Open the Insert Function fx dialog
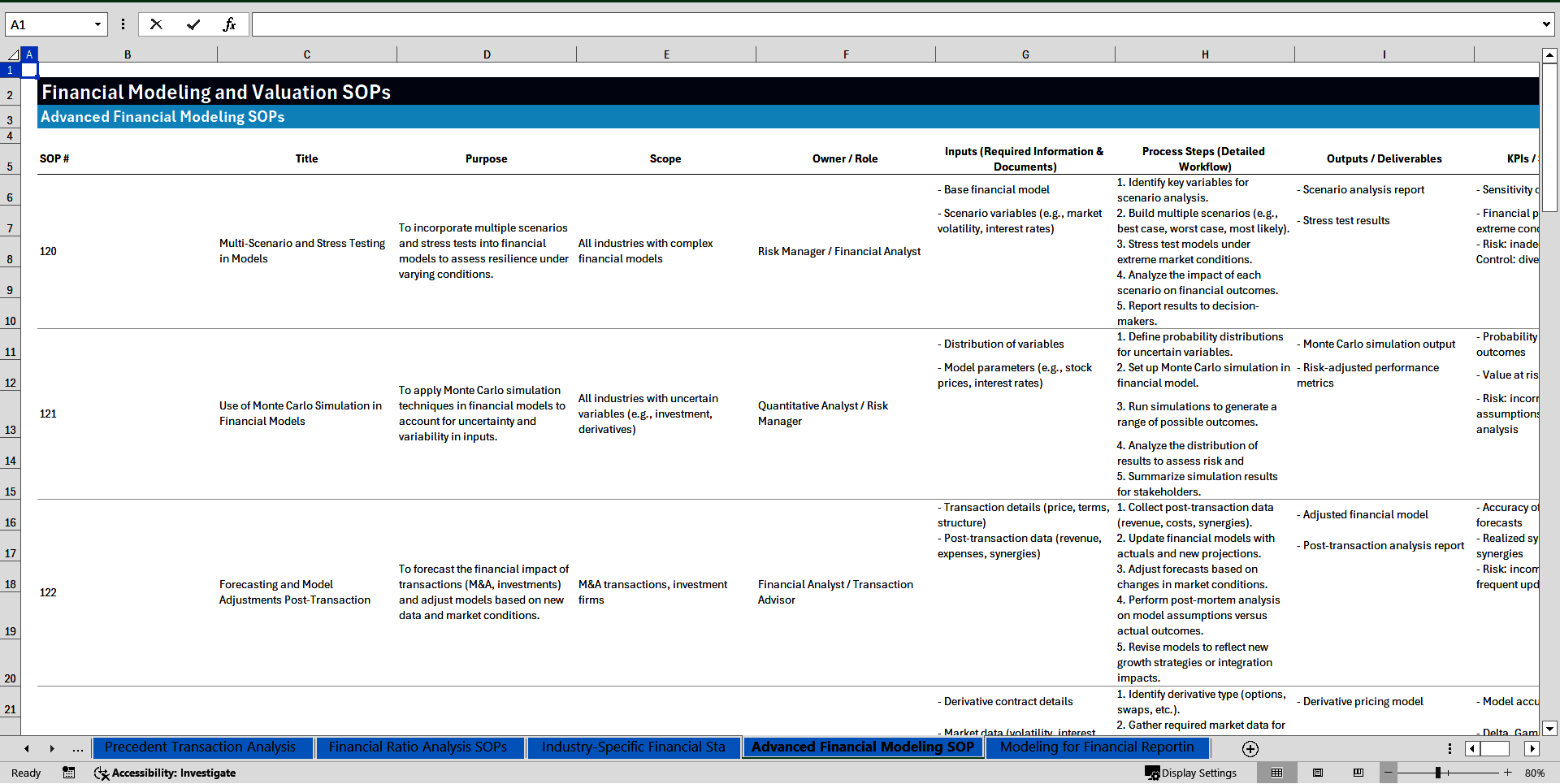Screen dimensions: 1560x784 point(229,24)
